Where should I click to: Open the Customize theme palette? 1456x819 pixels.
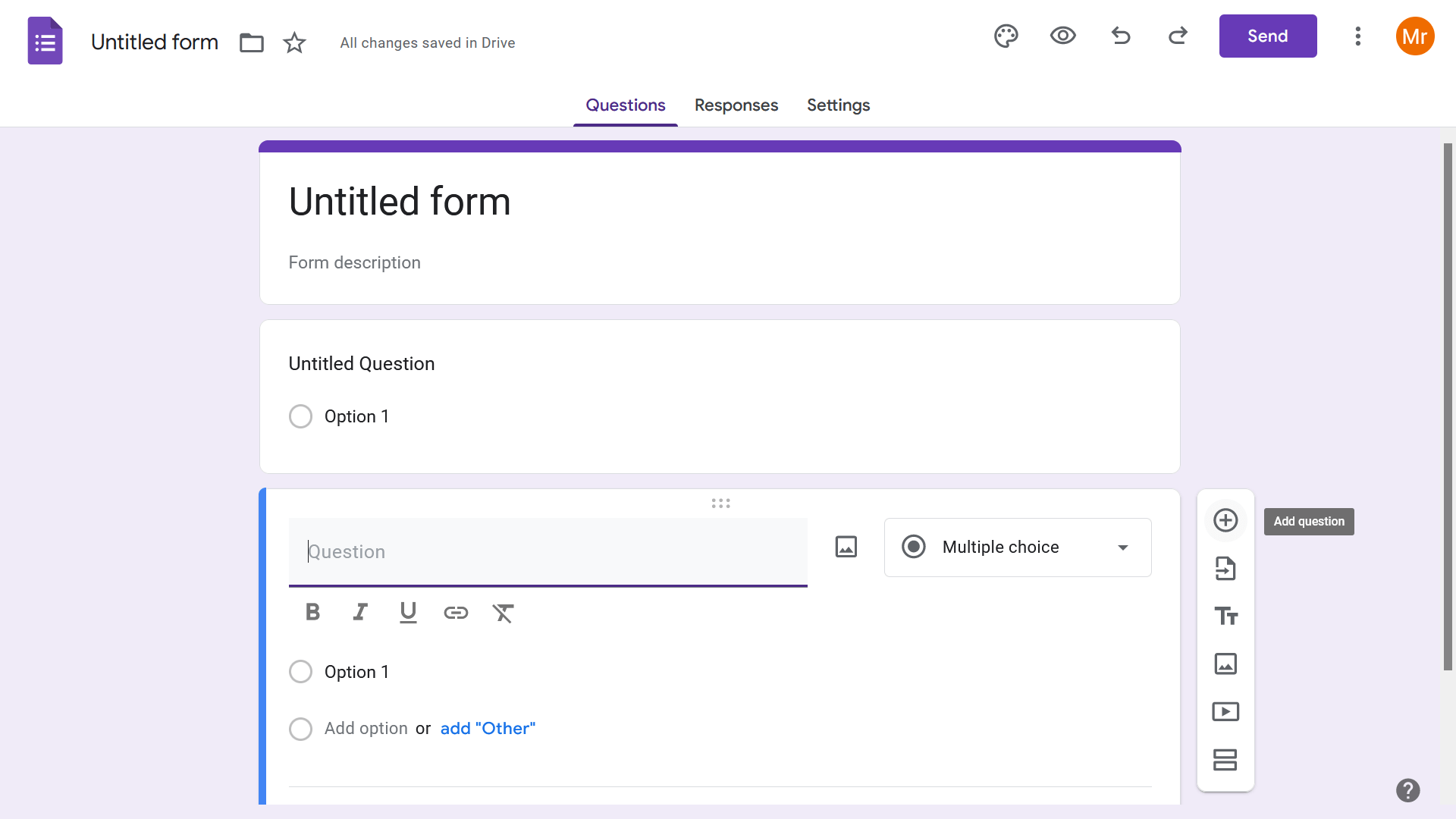[1006, 36]
